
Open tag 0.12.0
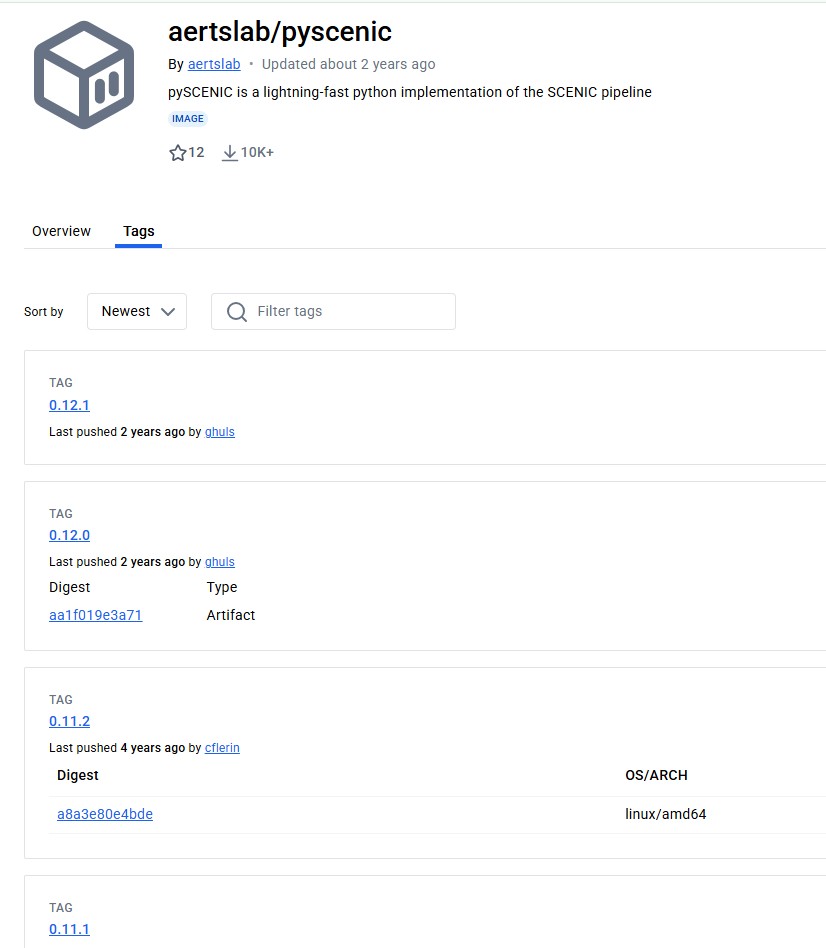tap(70, 535)
